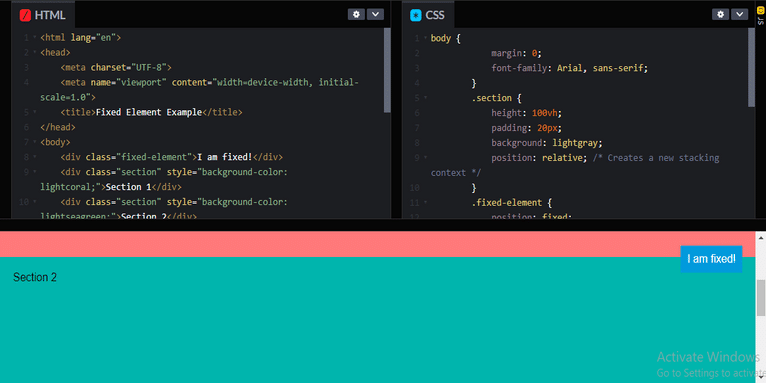The width and height of the screenshot is (766, 383).
Task: Click the 'I am fixed!' box
Action: coord(711,259)
